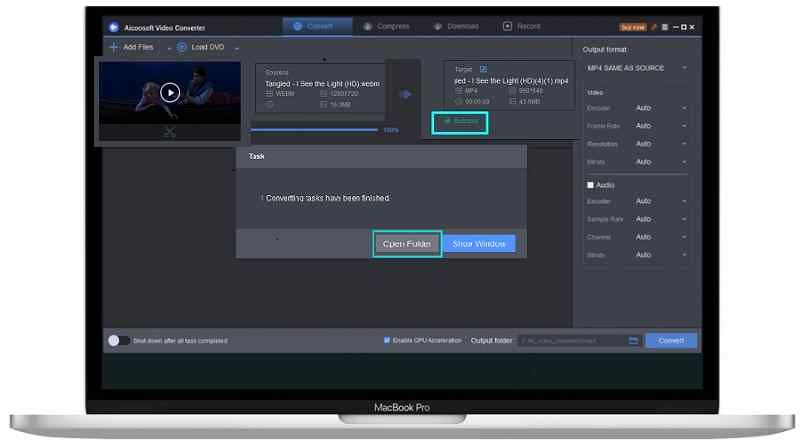Click Add Files label
Screen dimensions: 800x440
coord(138,47)
